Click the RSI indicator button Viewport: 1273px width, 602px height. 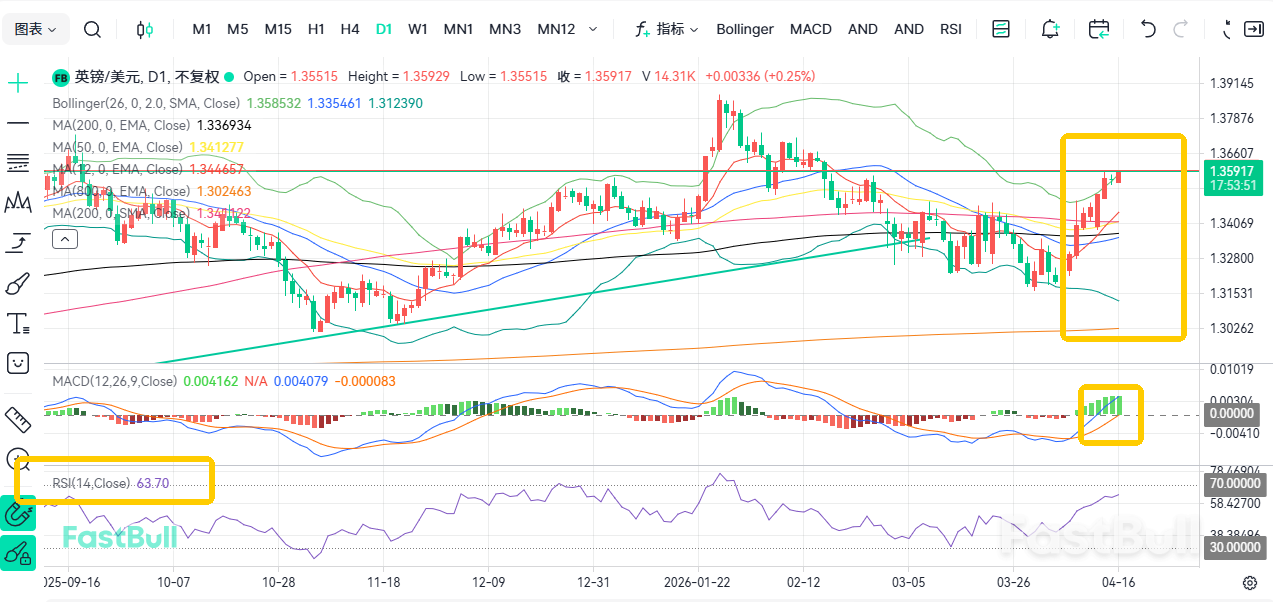[950, 29]
